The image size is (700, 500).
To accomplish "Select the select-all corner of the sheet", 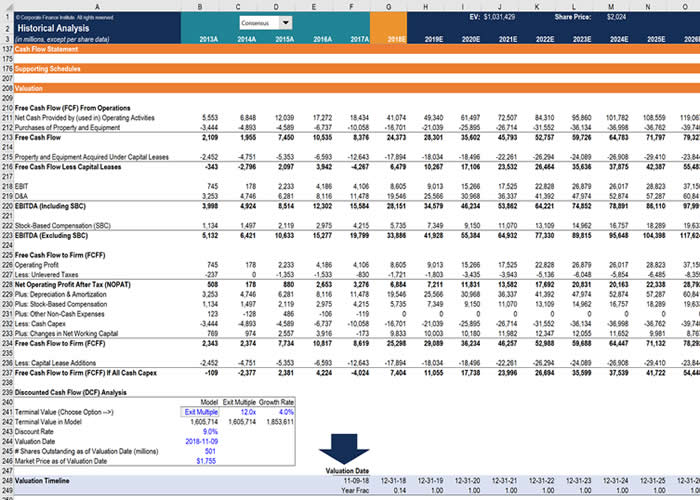I will click(x=7, y=6).
